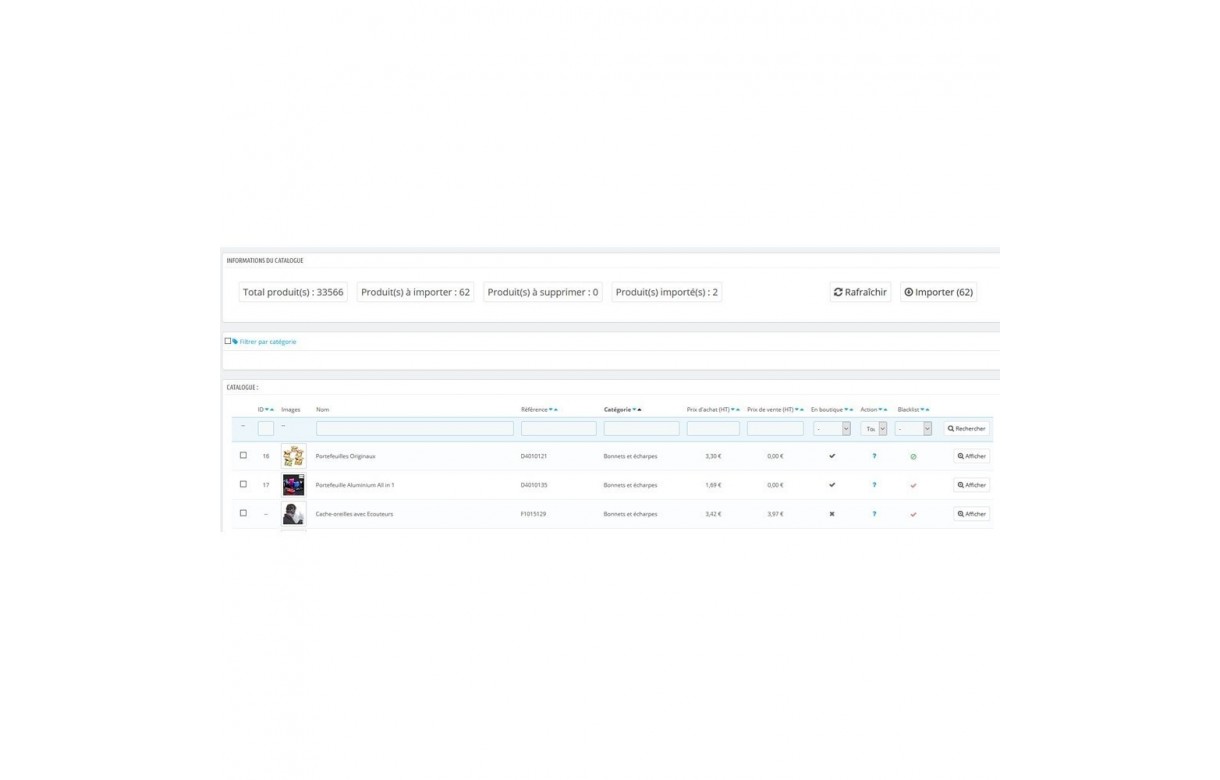Click the tag icon beside Filtrer par catégorie
This screenshot has width=1220, height=780.
[x=234, y=341]
